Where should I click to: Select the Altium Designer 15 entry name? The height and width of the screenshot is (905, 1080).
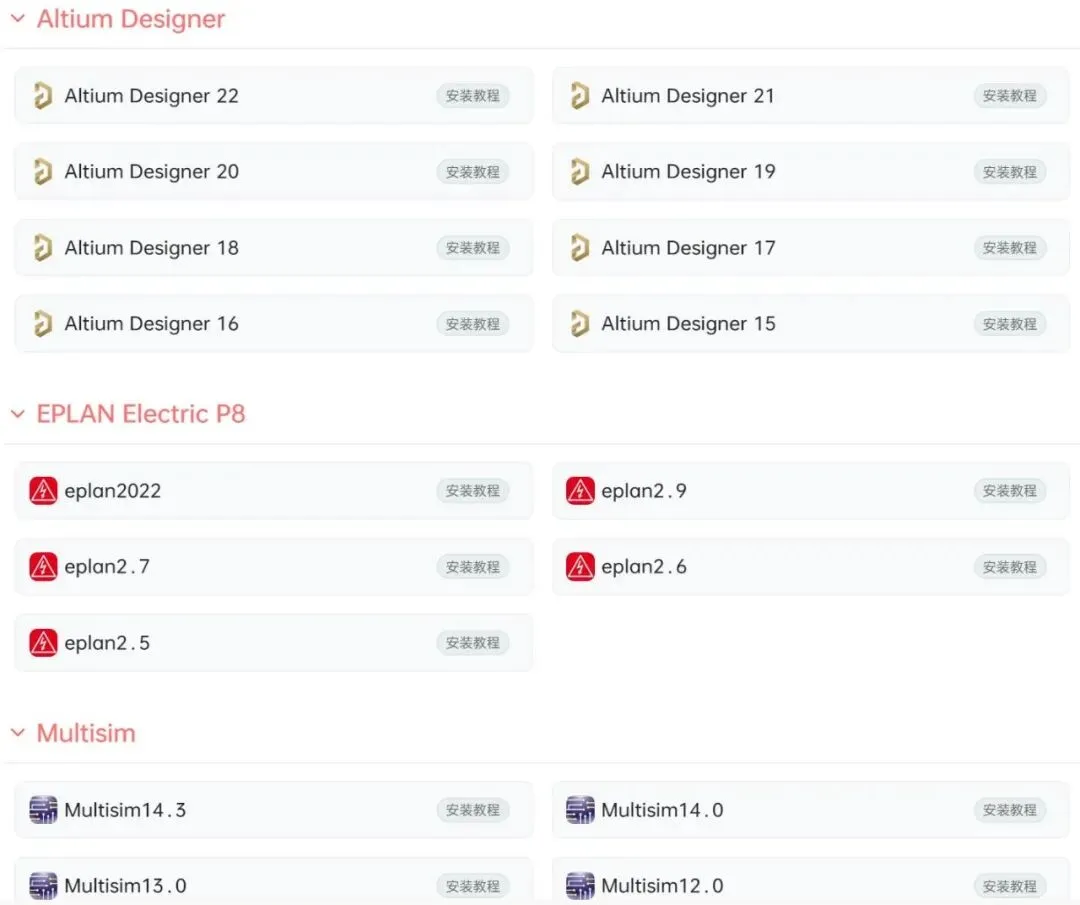(x=688, y=324)
